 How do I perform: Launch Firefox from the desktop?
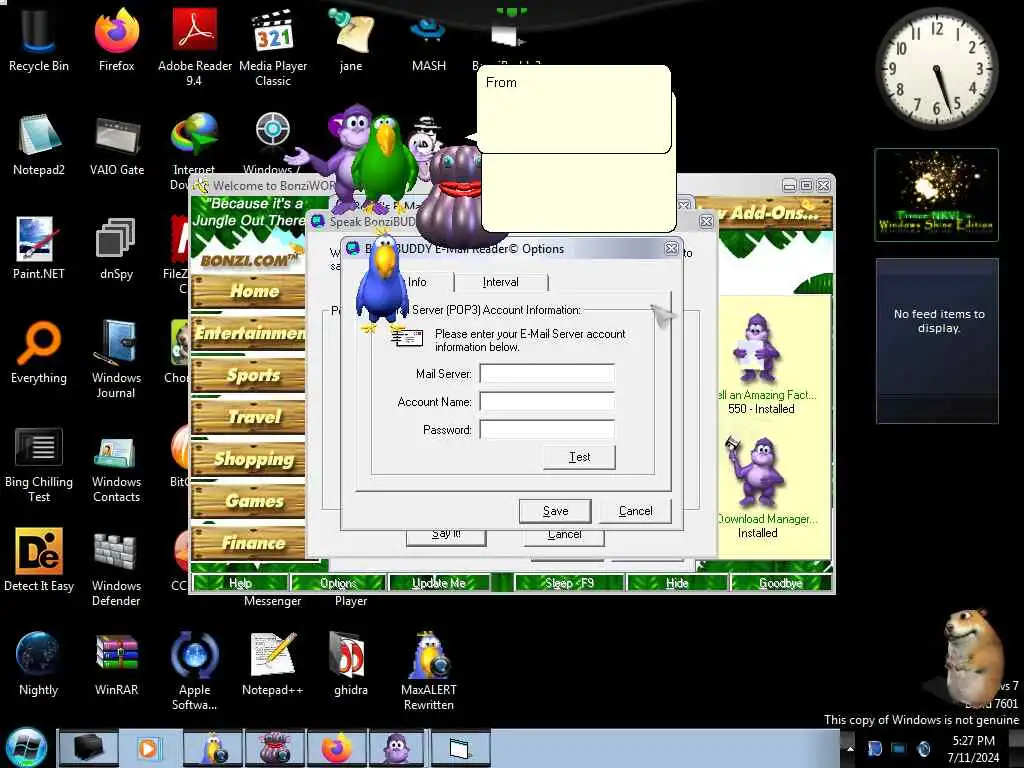click(x=116, y=39)
